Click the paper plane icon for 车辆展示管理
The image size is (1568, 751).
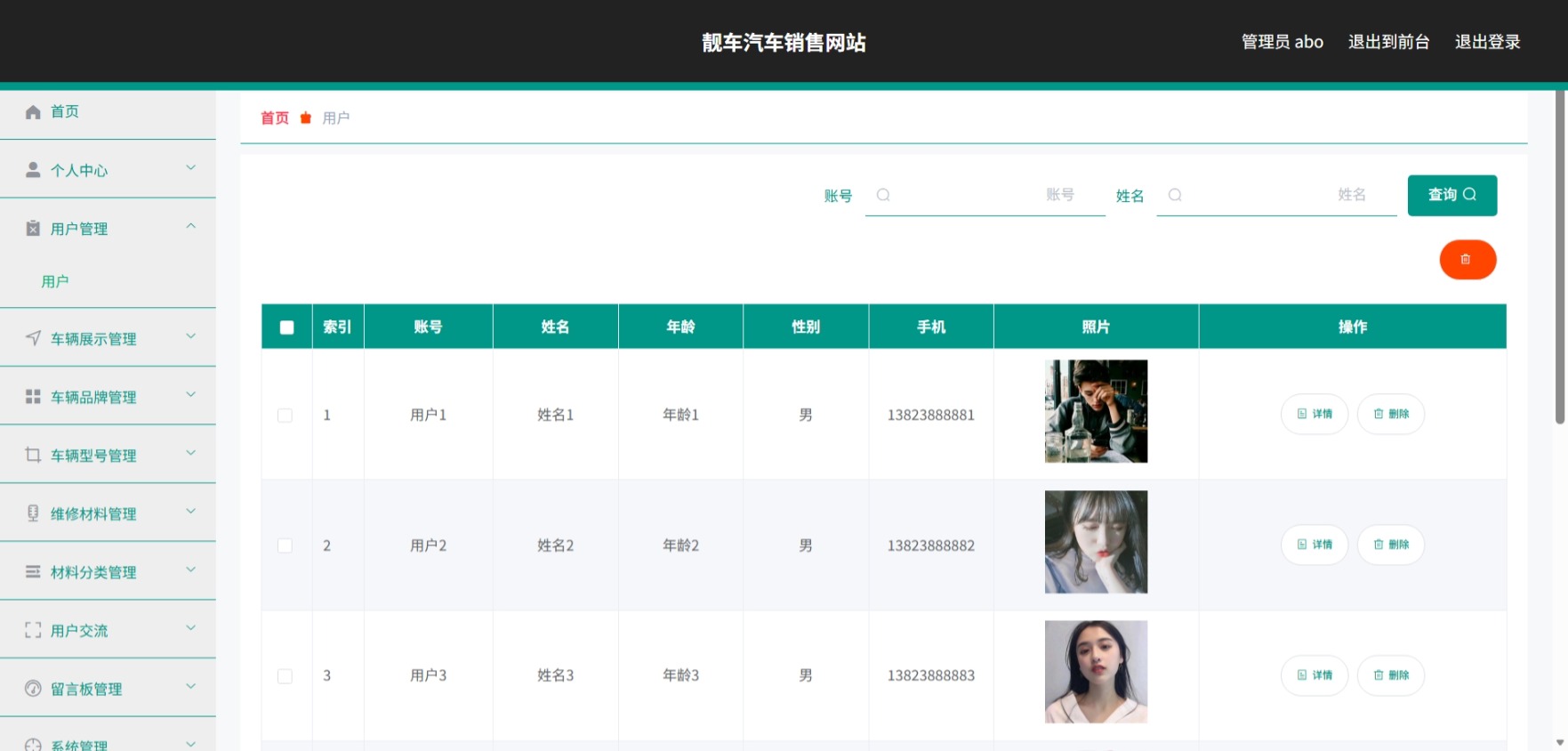pyautogui.click(x=33, y=338)
